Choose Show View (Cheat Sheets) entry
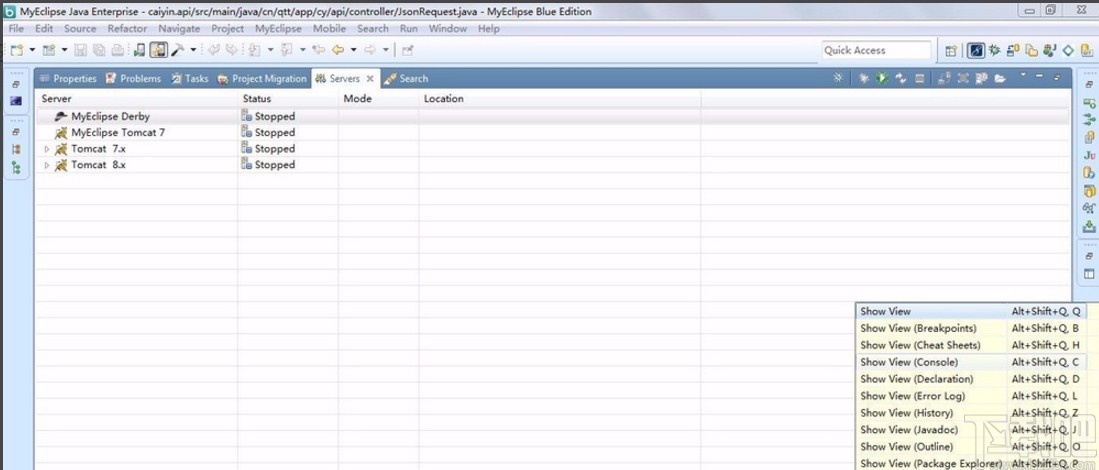This screenshot has width=1099, height=470. 970,345
